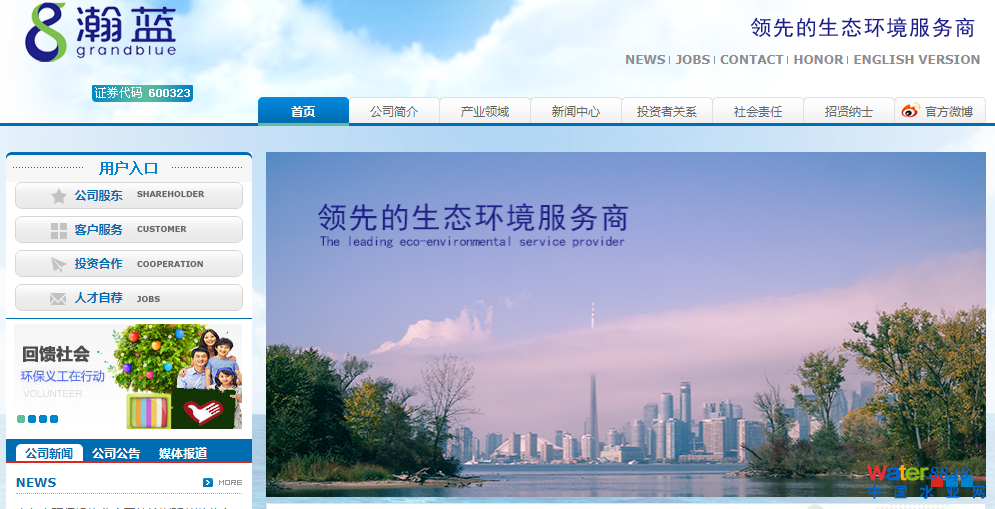Click the star icon beside 公司股东
The image size is (995, 509).
59,196
